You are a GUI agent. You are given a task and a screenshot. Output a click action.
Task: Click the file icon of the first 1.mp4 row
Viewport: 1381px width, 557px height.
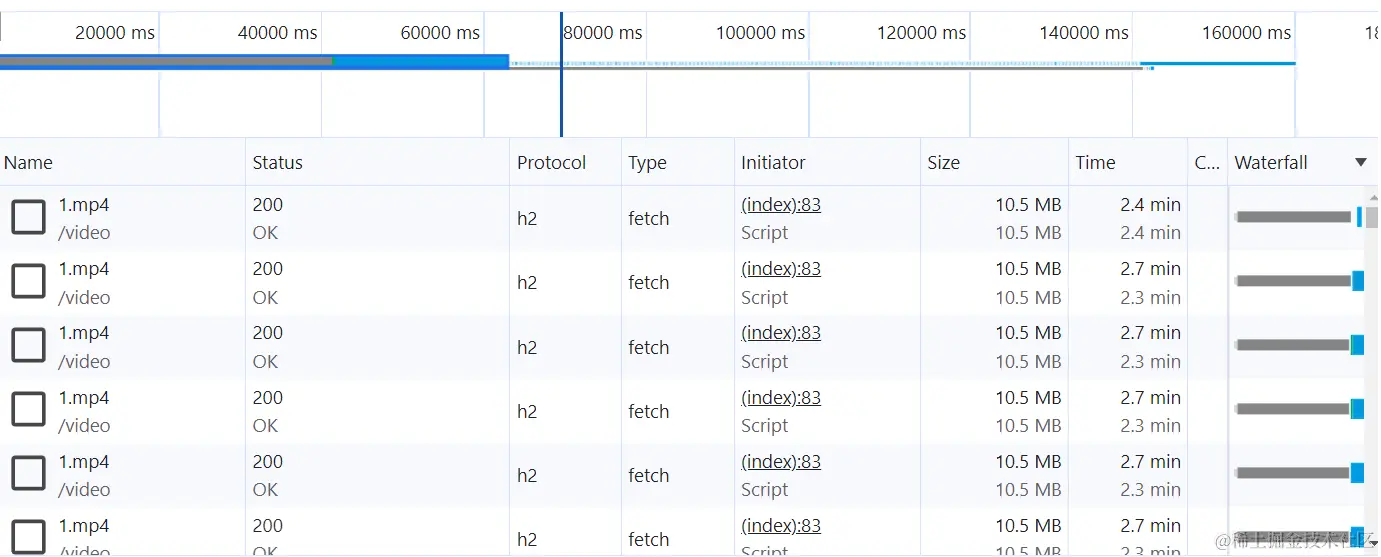28,217
